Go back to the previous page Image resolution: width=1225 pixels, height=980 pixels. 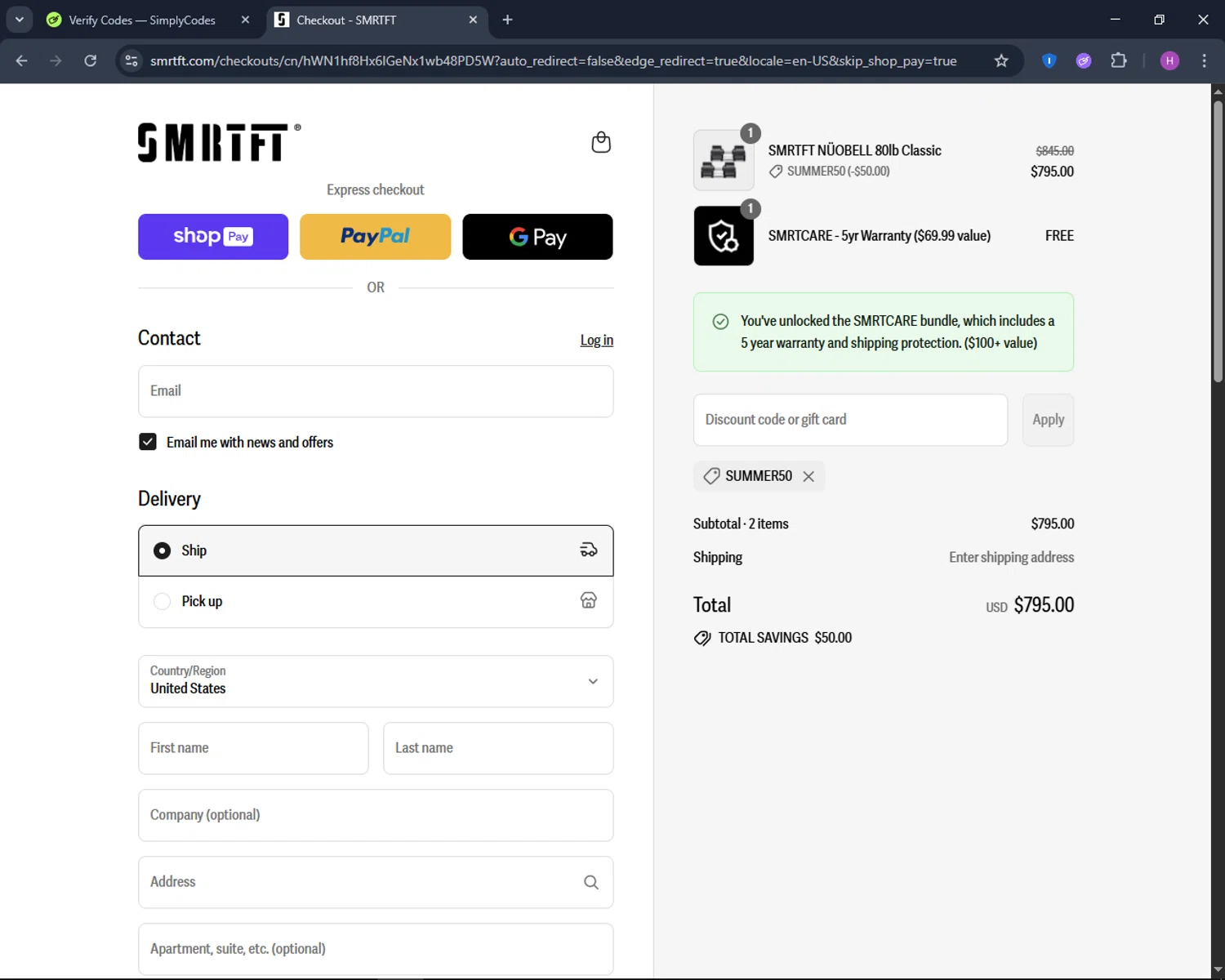click(x=22, y=60)
